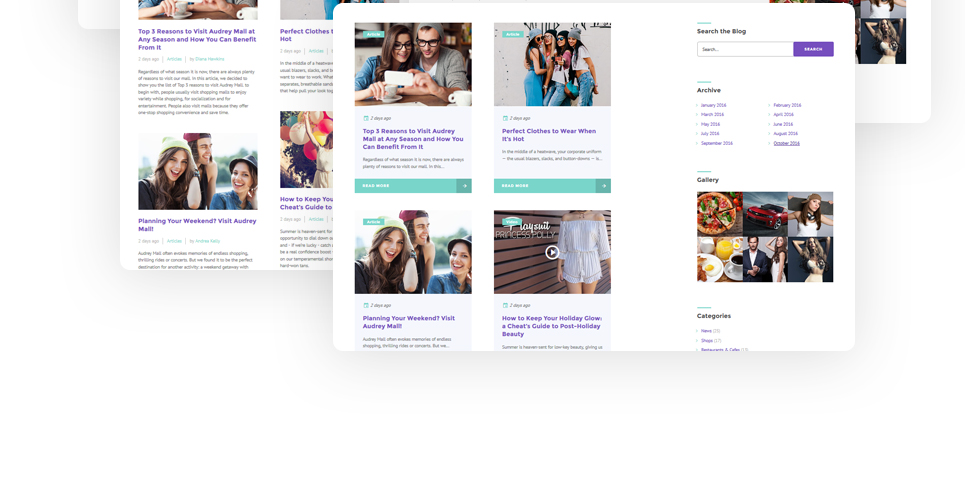
Task: Click three friends photo in front window
Action: coord(413,252)
